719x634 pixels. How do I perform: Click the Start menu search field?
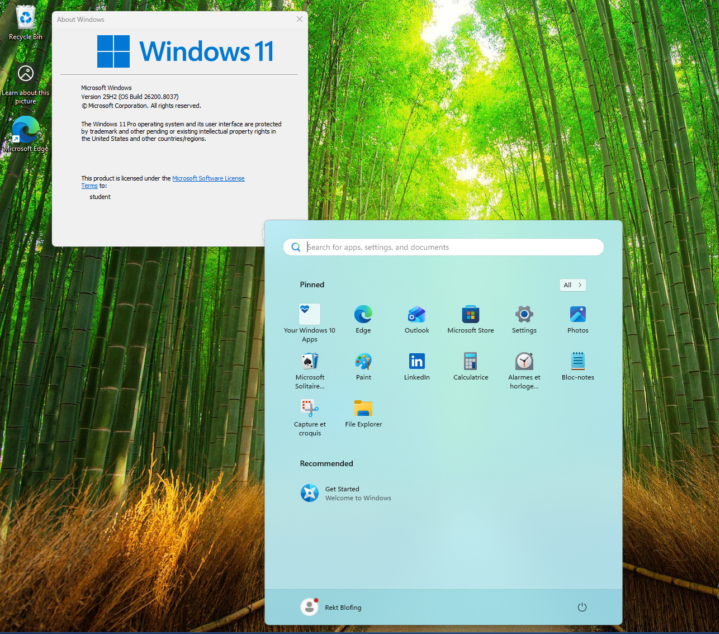click(443, 247)
